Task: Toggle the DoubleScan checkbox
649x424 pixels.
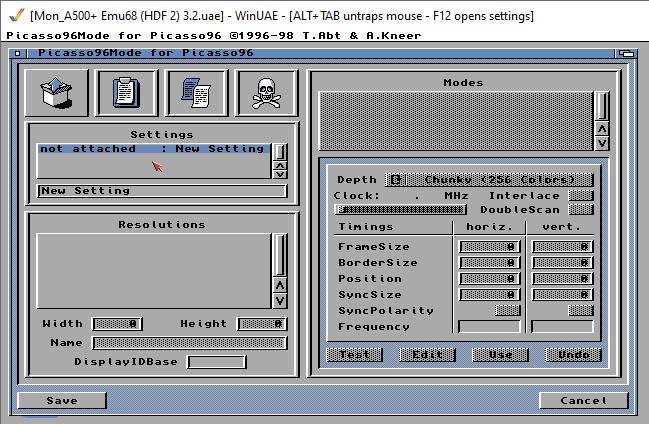Action: point(580,210)
